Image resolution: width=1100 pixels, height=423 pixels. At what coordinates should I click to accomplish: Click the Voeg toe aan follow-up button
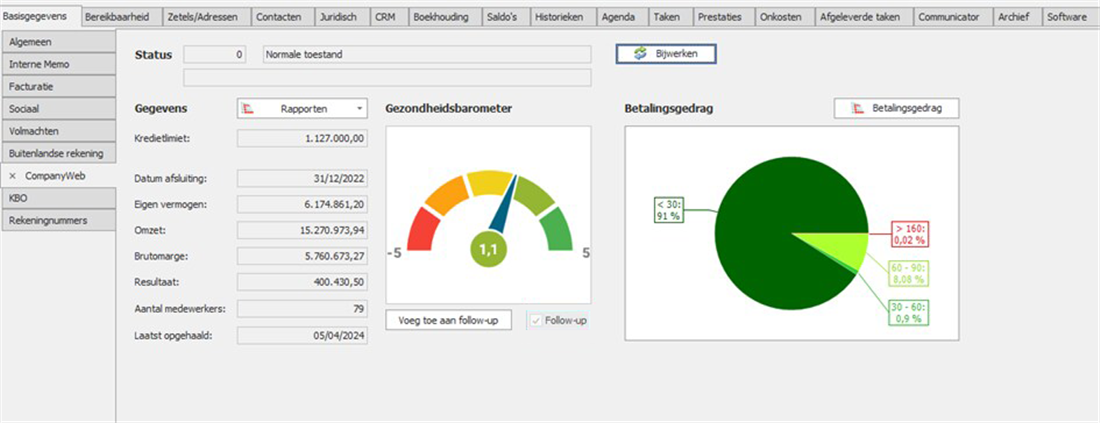coord(449,320)
